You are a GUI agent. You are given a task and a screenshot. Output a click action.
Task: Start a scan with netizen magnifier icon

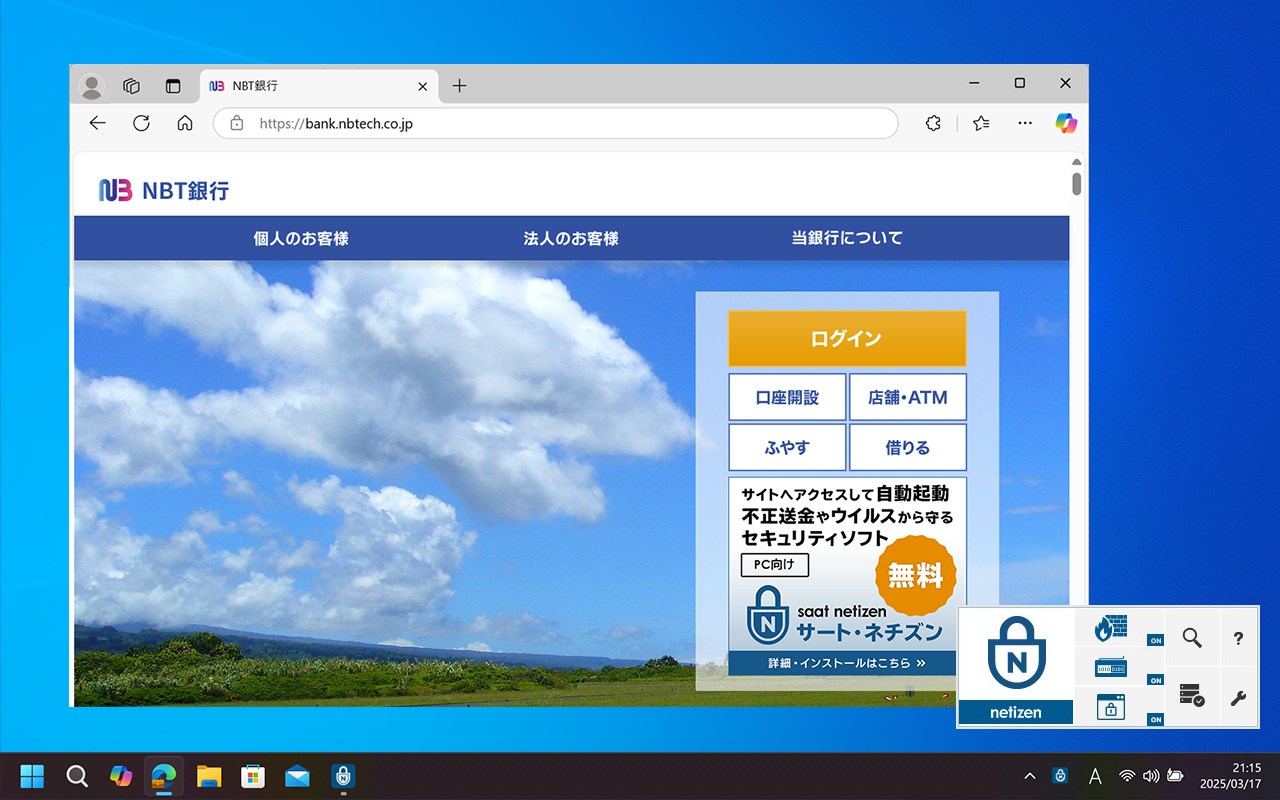pyautogui.click(x=1192, y=638)
